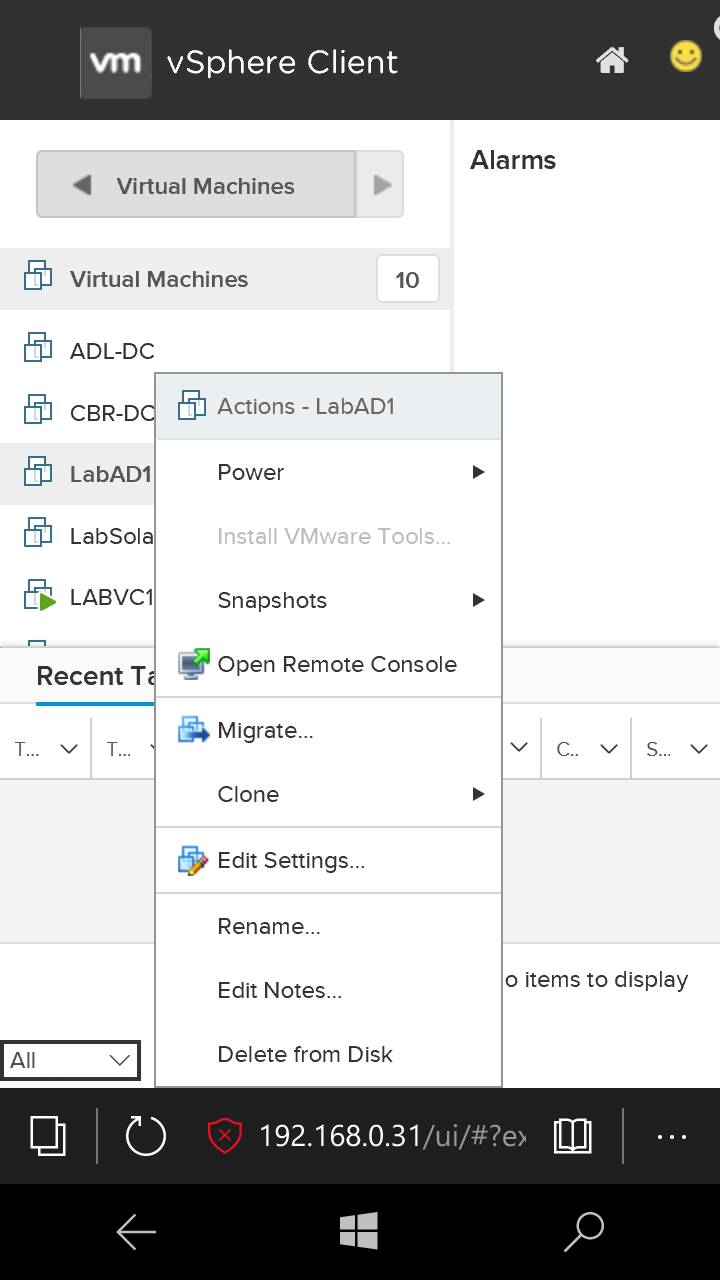Tap the phone search icon

click(584, 1232)
